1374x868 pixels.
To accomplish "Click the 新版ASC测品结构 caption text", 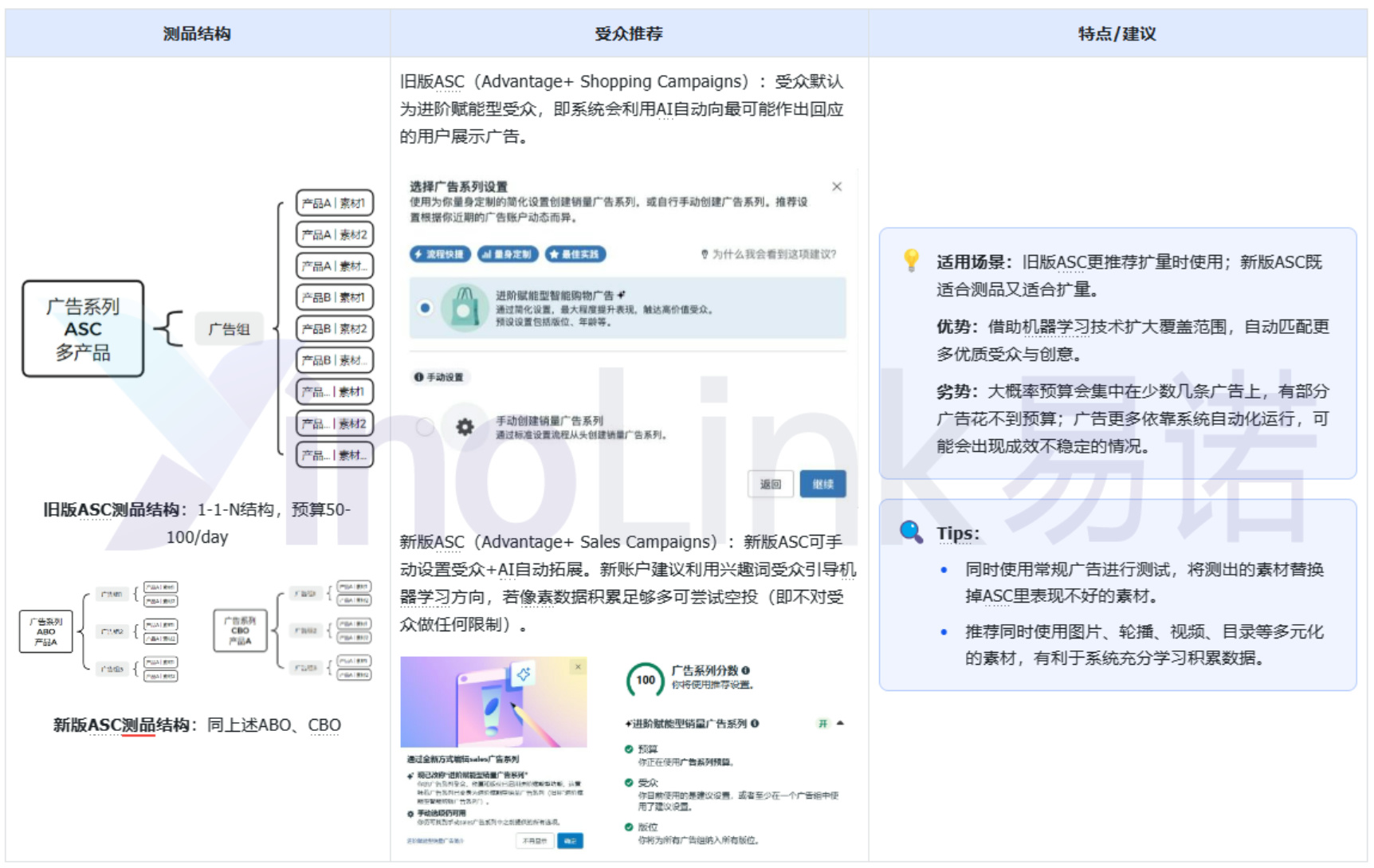I will (x=121, y=725).
